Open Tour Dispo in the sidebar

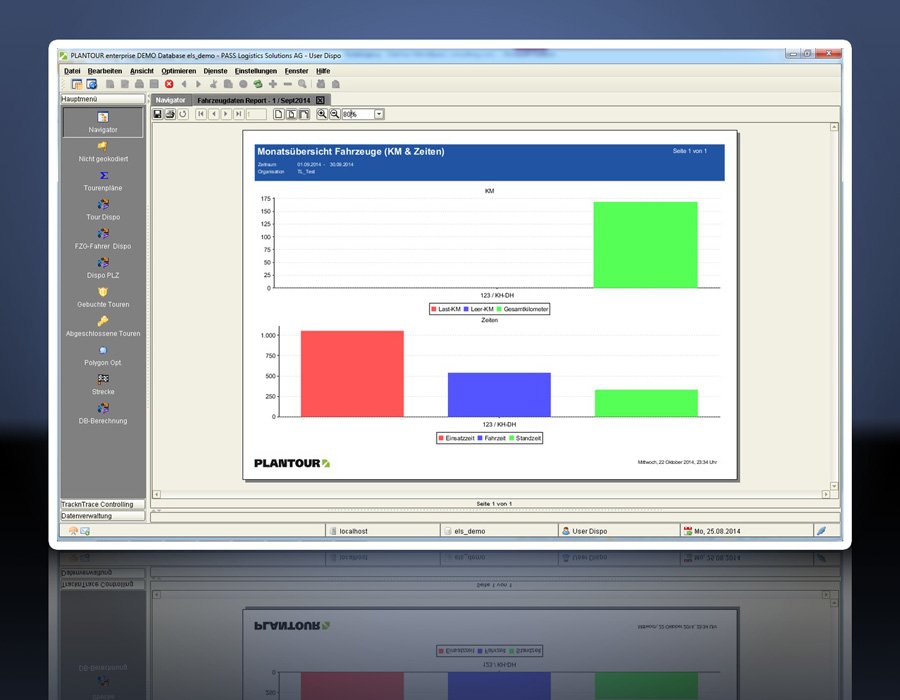(x=103, y=210)
